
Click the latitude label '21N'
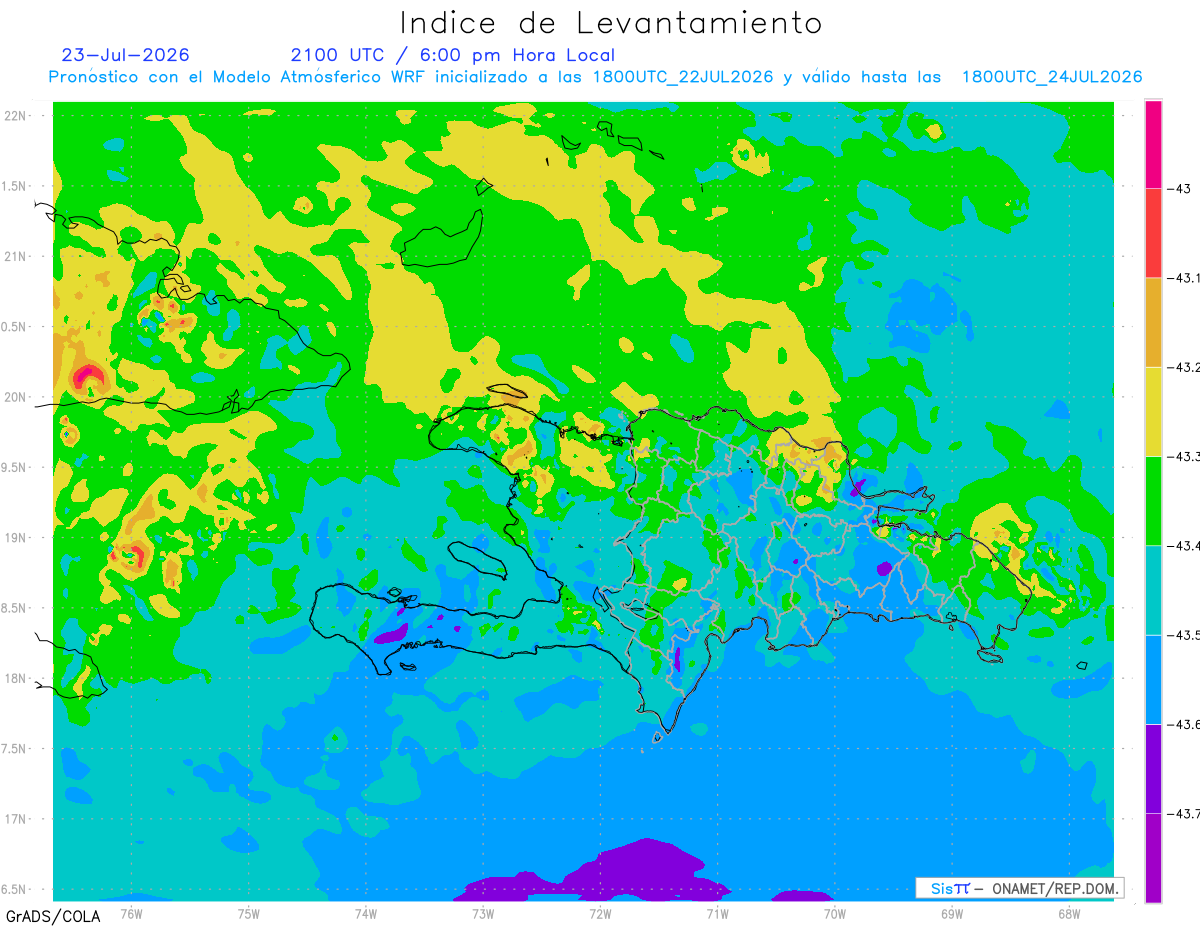click(x=17, y=256)
